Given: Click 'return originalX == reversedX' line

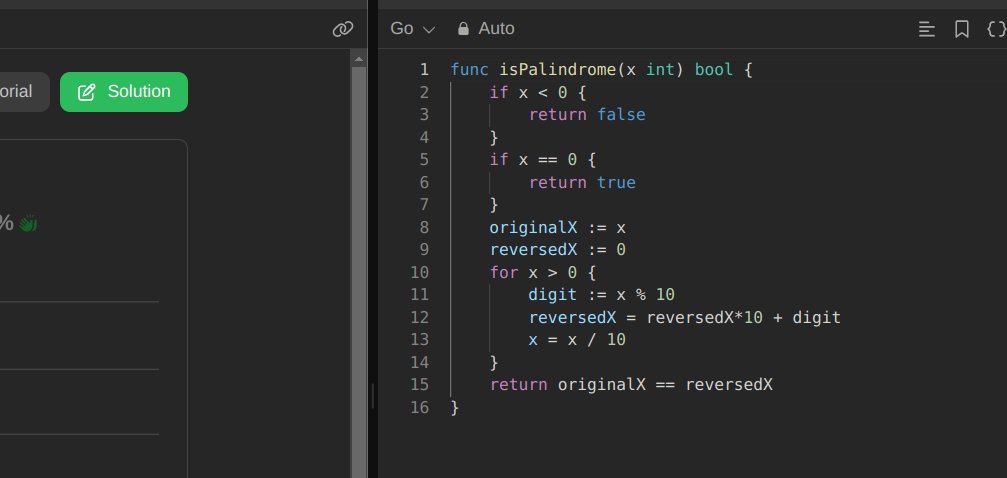Looking at the screenshot, I should [x=631, y=385].
